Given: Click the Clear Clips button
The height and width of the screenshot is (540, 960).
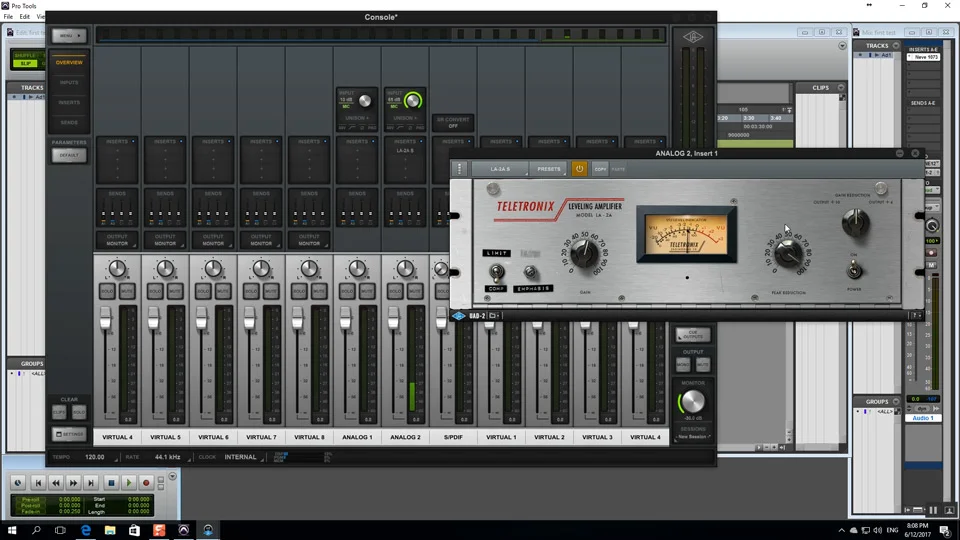Looking at the screenshot, I should point(59,412).
